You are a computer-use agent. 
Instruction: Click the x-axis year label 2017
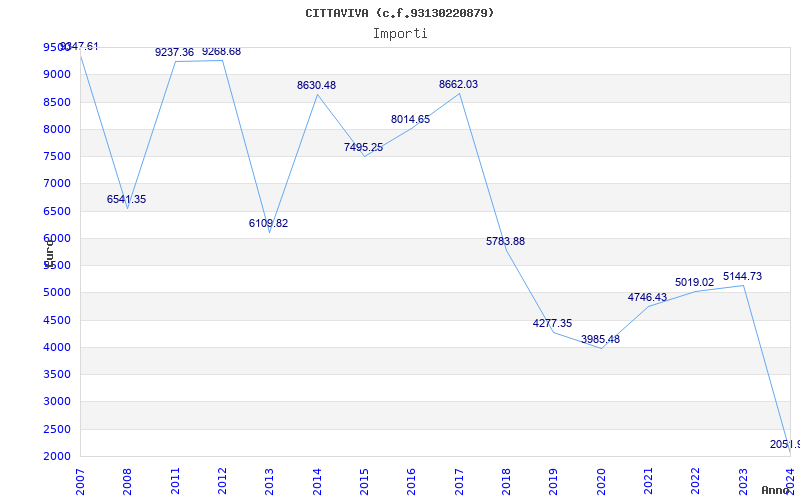click(x=459, y=482)
